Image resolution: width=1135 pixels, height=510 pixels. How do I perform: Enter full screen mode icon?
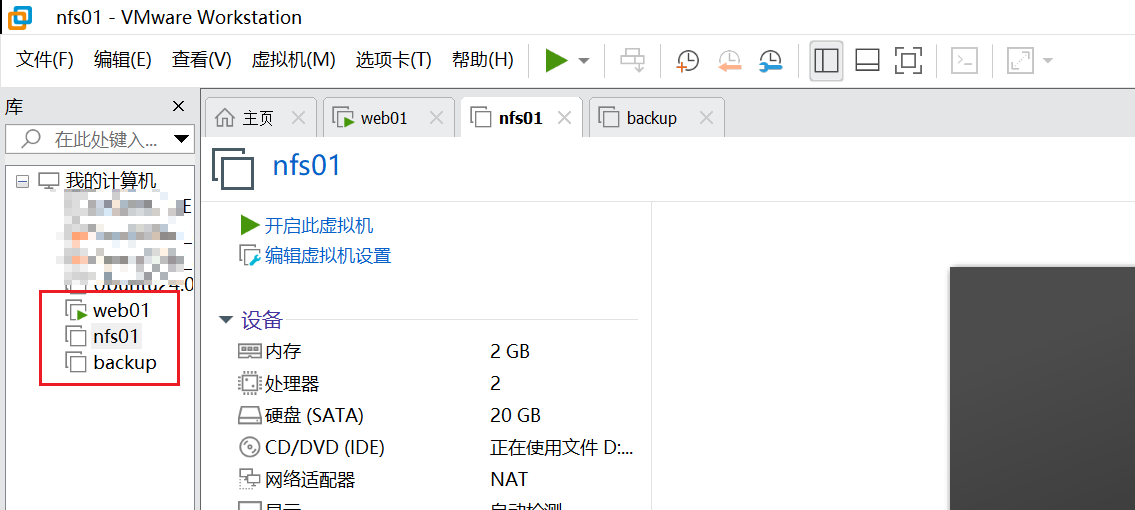pos(908,61)
